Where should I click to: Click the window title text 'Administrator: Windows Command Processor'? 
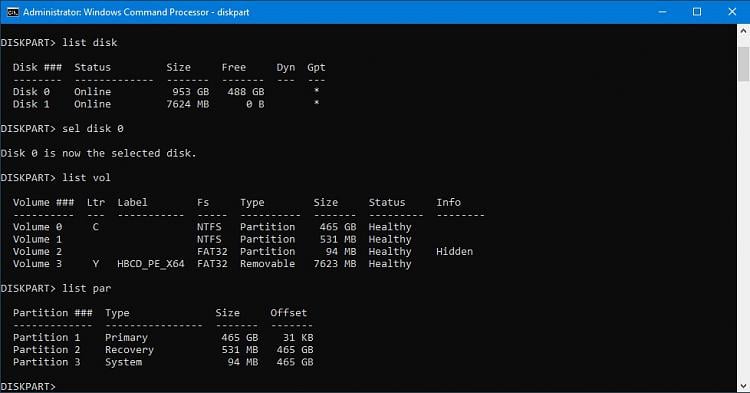click(116, 12)
